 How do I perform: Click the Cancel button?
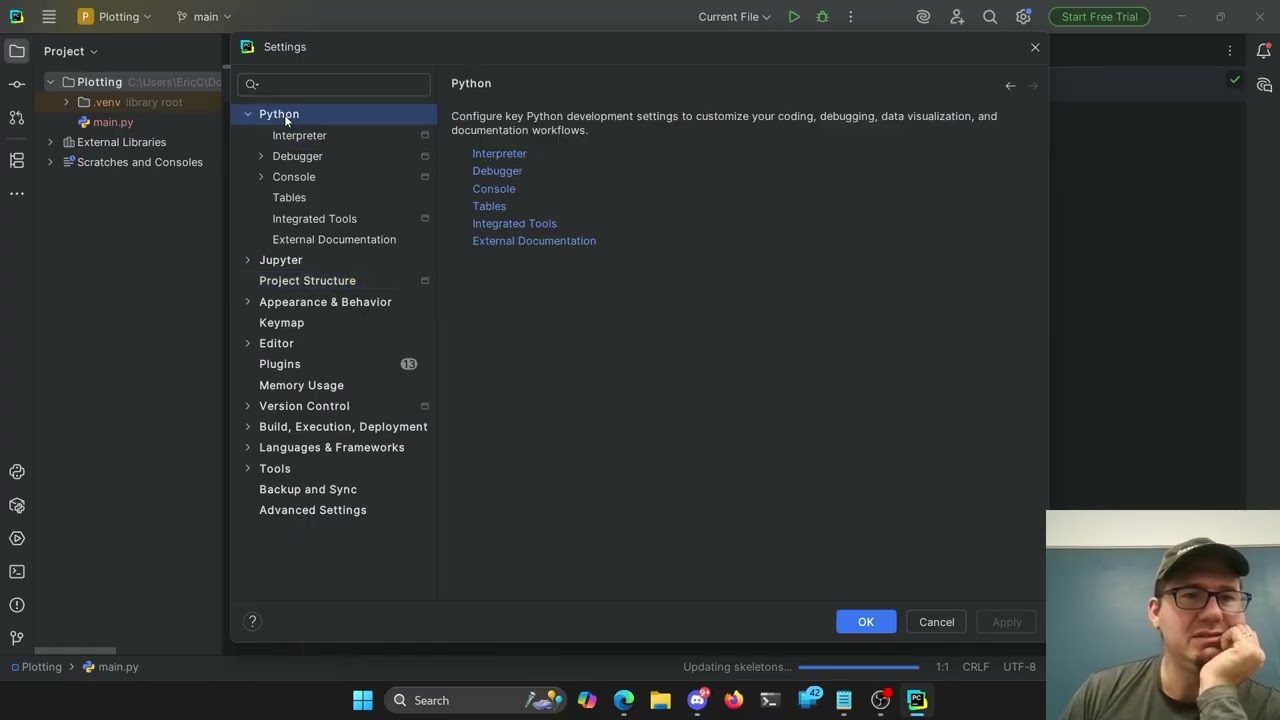point(937,622)
